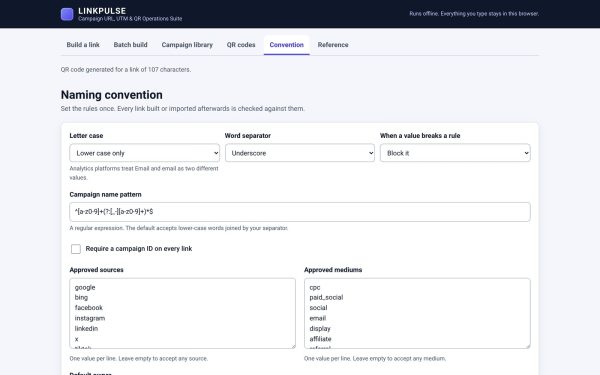Enable 'Require a campaign ID on every link'
This screenshot has height=375, width=600.
point(76,249)
